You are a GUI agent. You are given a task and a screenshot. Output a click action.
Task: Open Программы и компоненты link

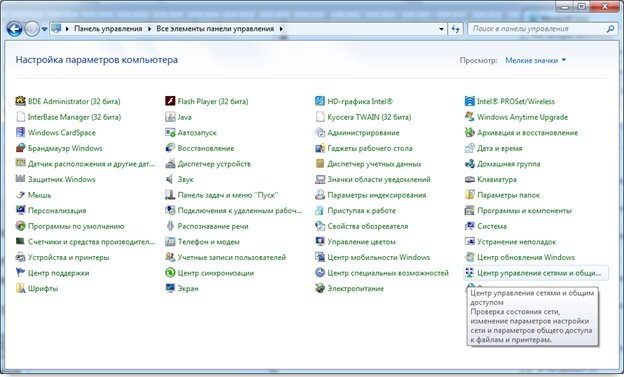click(x=524, y=211)
